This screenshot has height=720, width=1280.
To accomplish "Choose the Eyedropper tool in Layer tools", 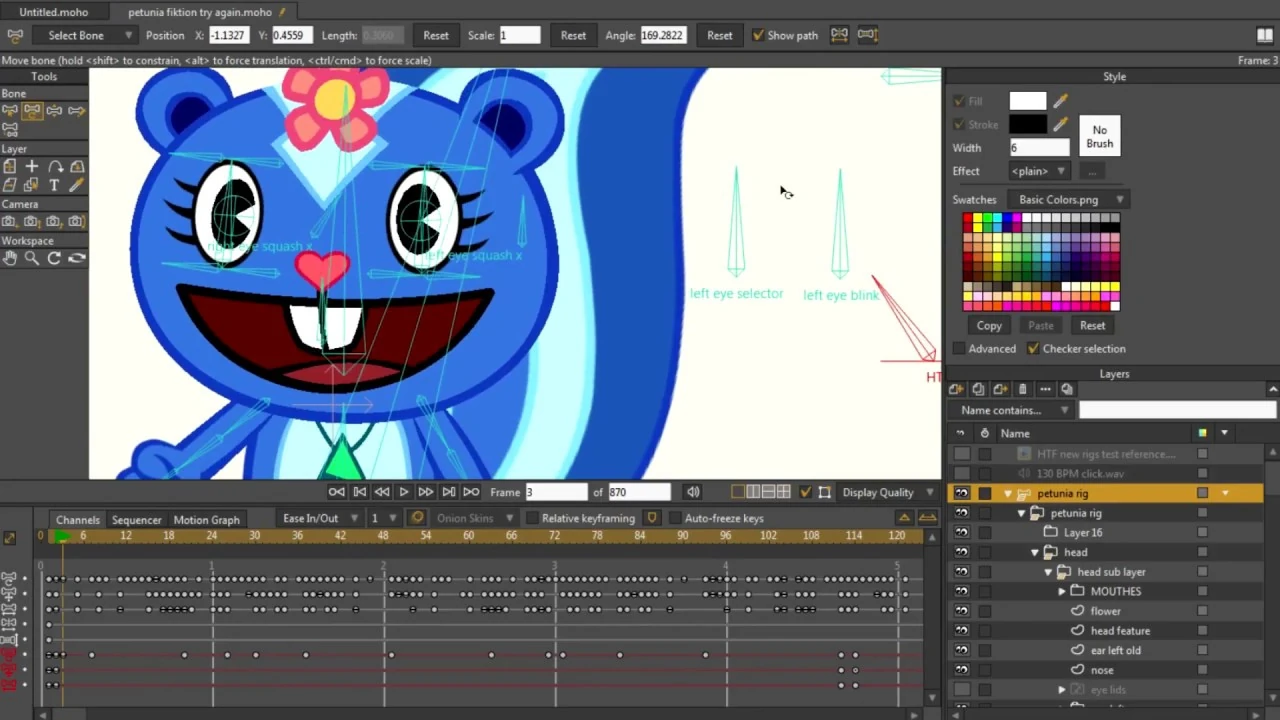I will (76, 185).
